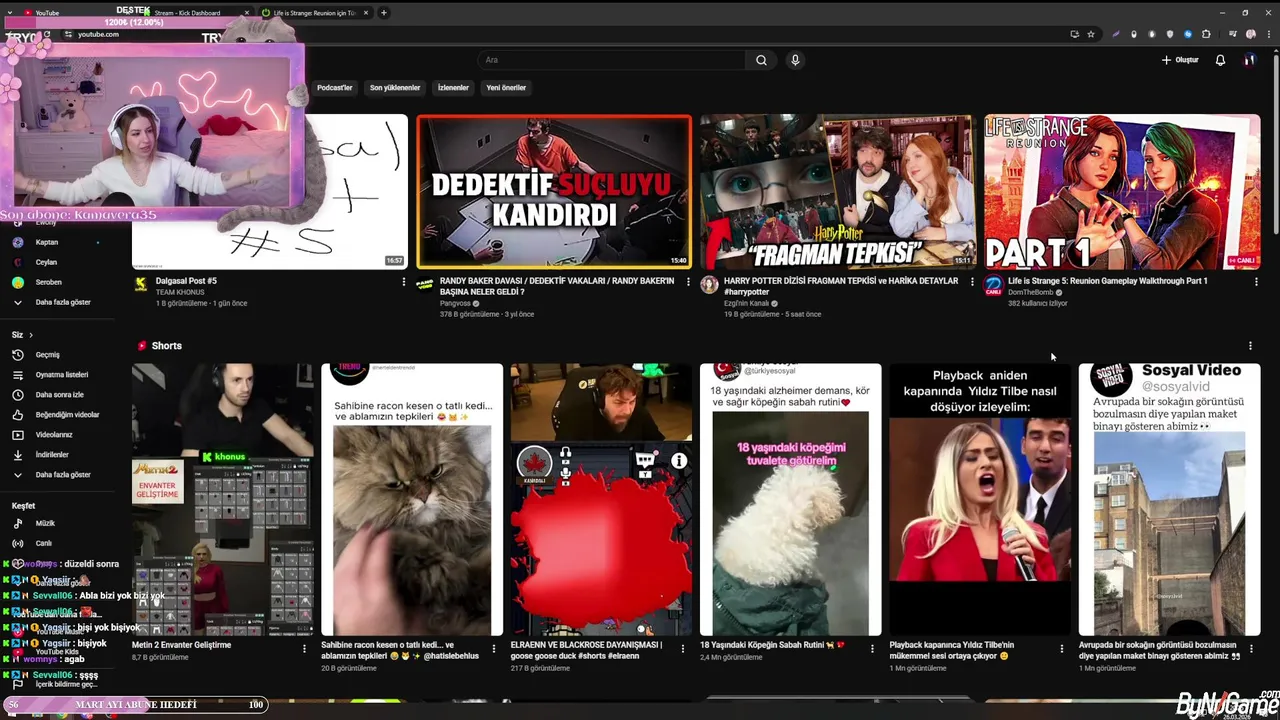1280x720 pixels.
Task: Open Daha sonra izle list
Action: (59, 395)
